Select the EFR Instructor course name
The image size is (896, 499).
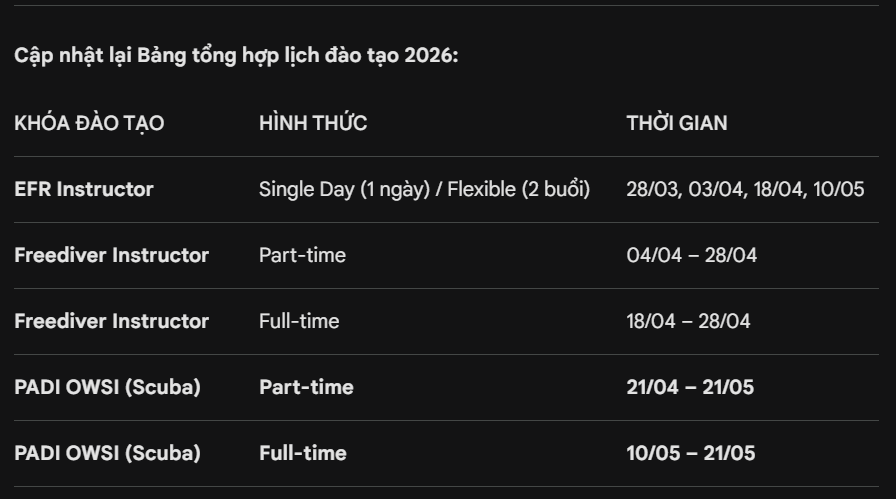(84, 189)
